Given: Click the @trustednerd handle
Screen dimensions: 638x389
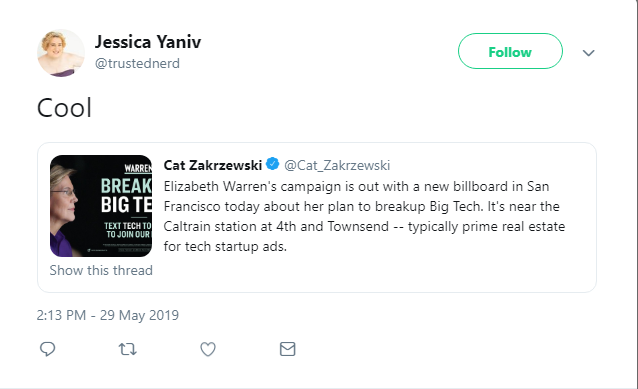Looking at the screenshot, I should tap(137, 63).
